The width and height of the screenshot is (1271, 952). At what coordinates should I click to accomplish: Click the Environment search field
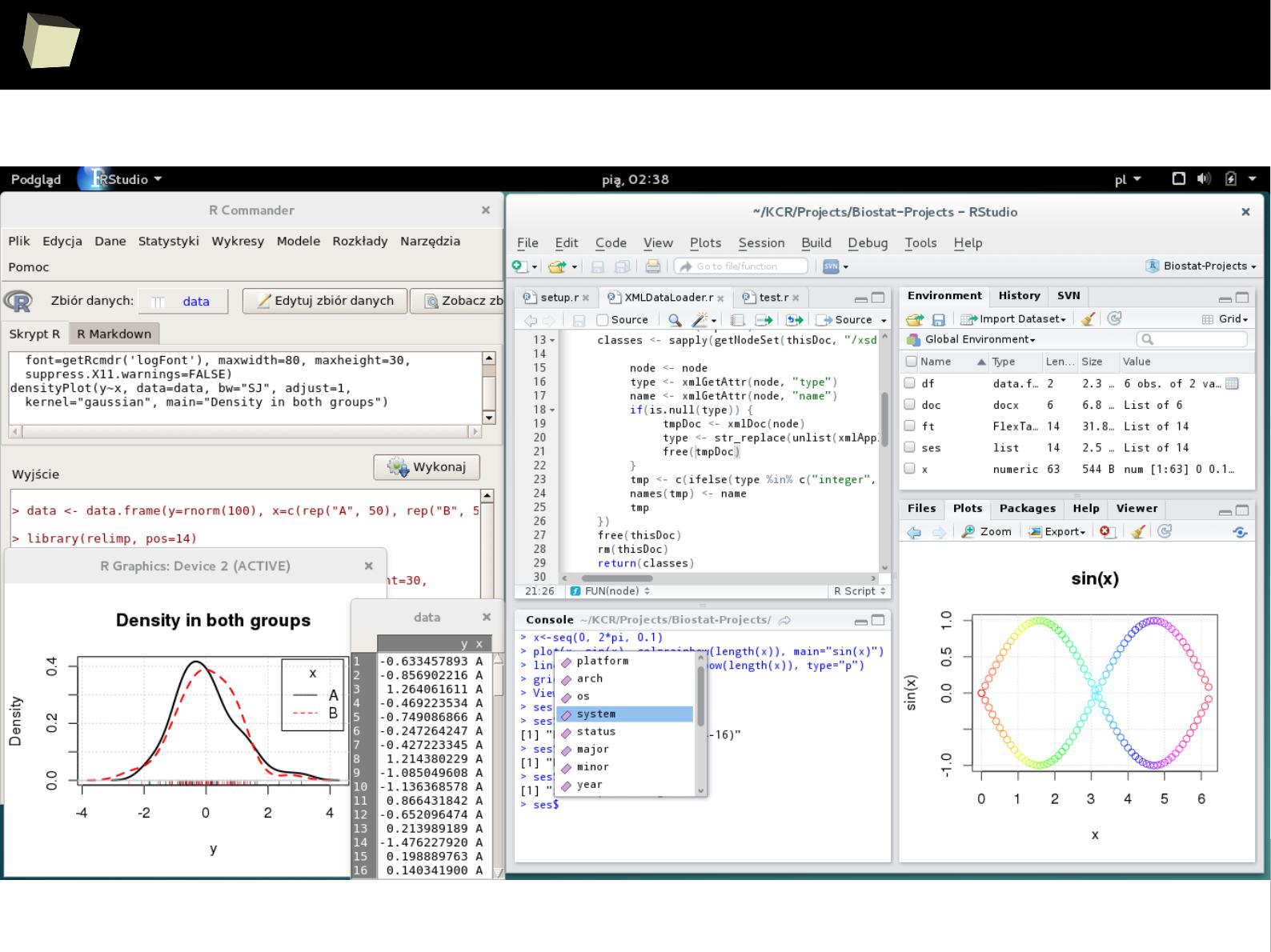(x=1192, y=339)
